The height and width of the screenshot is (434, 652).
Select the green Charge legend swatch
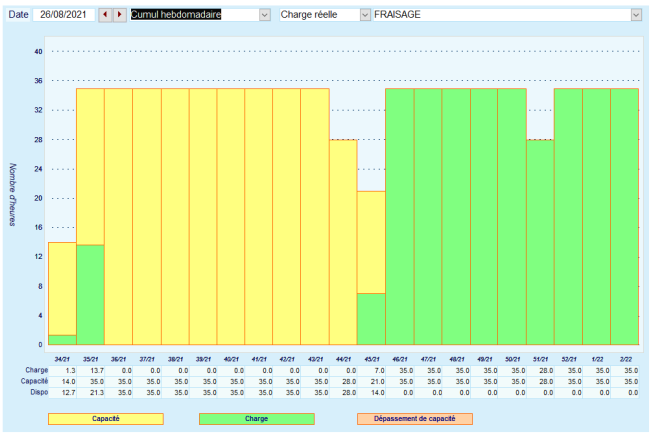click(x=256, y=418)
